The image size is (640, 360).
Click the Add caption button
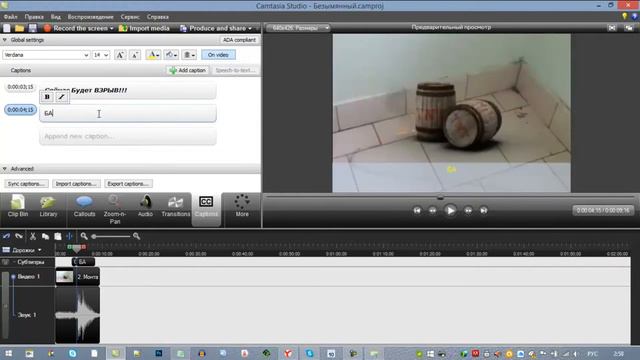188,70
